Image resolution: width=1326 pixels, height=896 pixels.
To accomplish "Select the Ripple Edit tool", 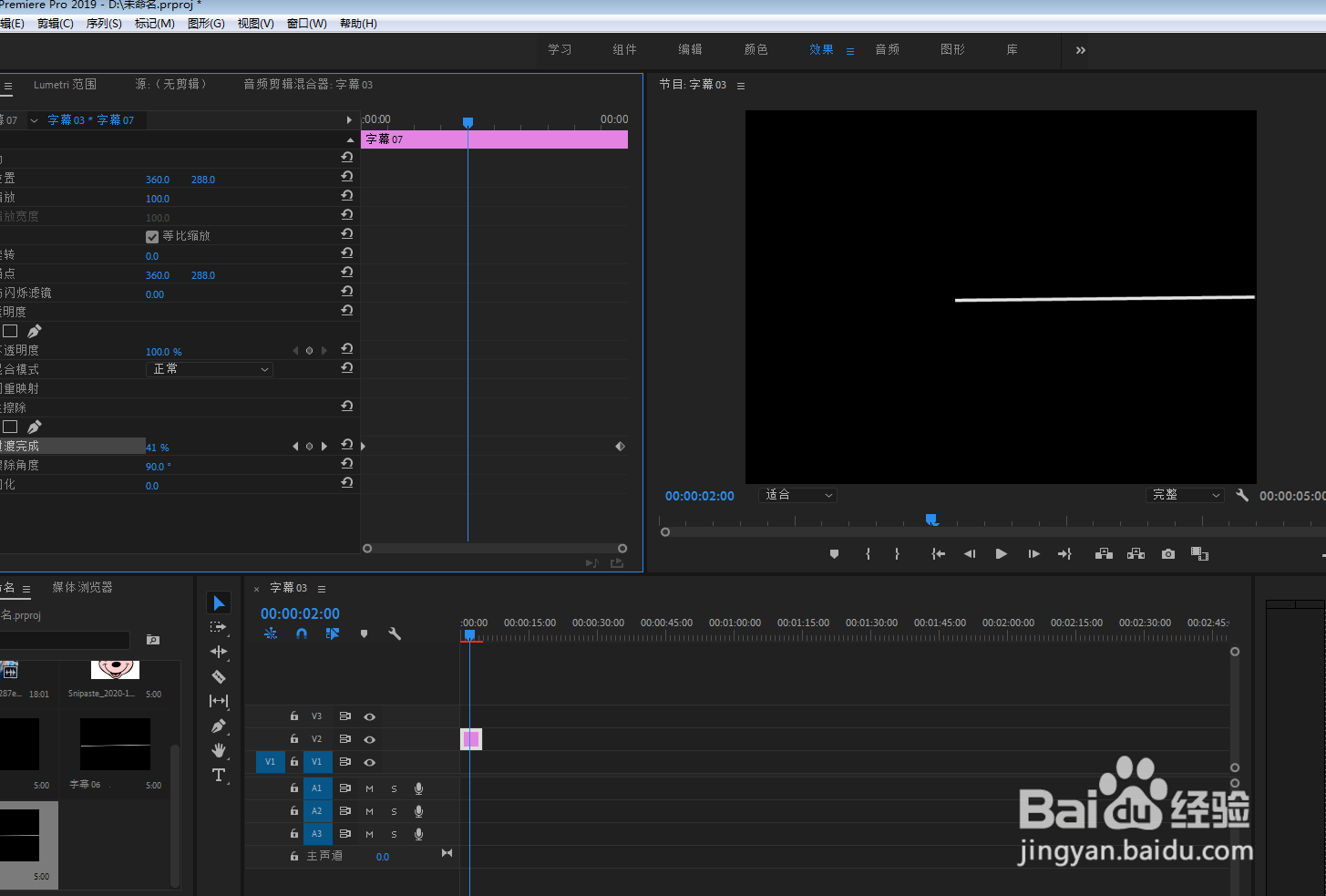I will click(x=219, y=652).
